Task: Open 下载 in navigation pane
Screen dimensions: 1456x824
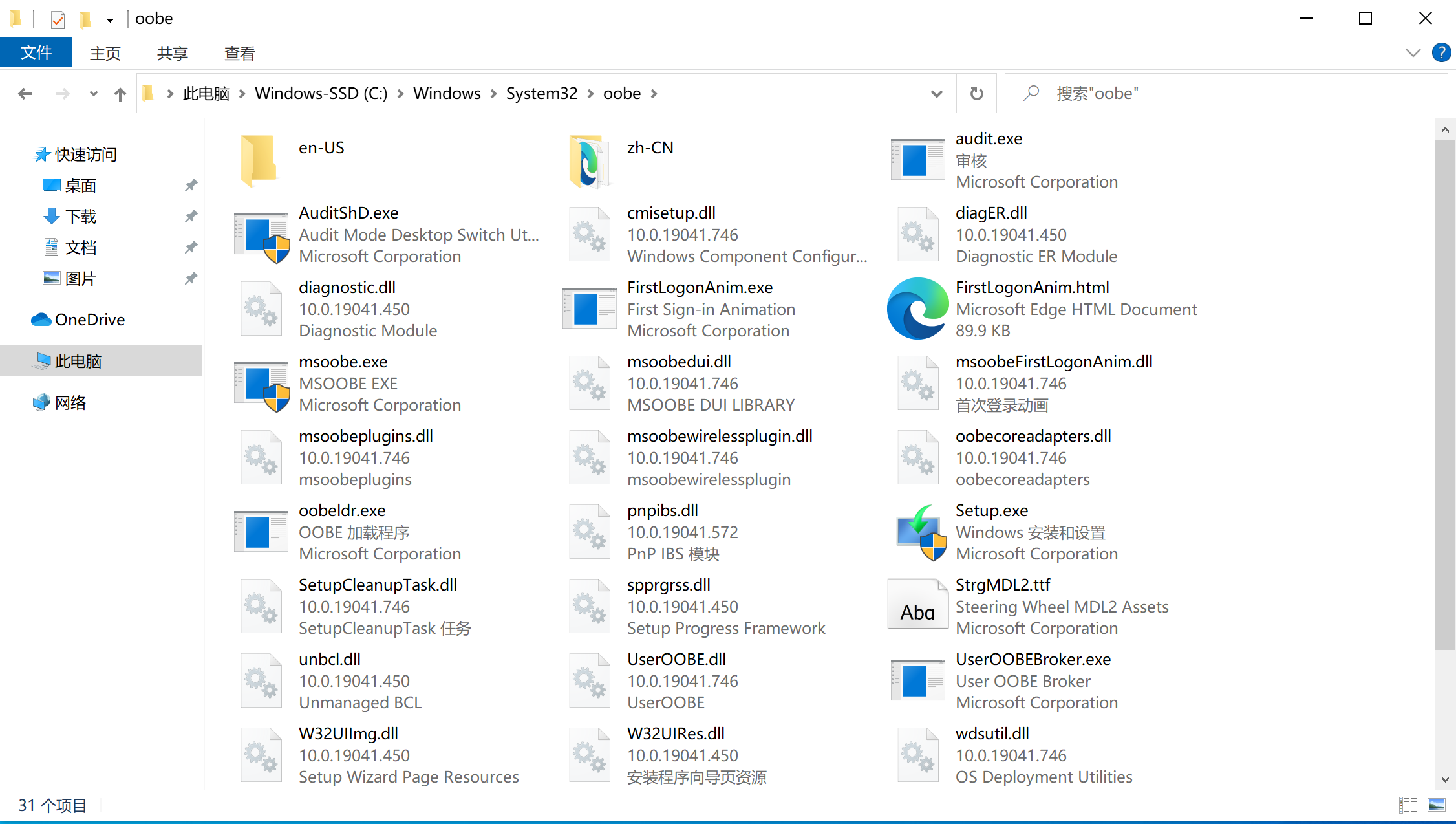Action: [80, 217]
